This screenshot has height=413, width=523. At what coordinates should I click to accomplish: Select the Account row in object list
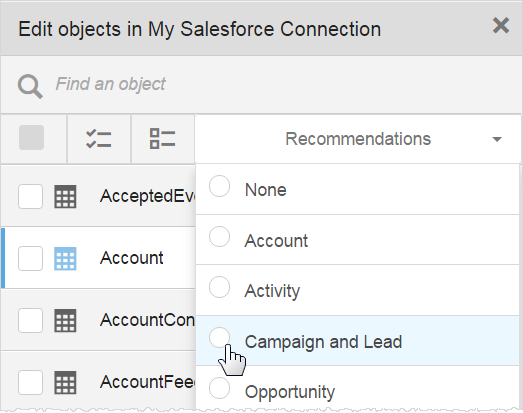98,258
